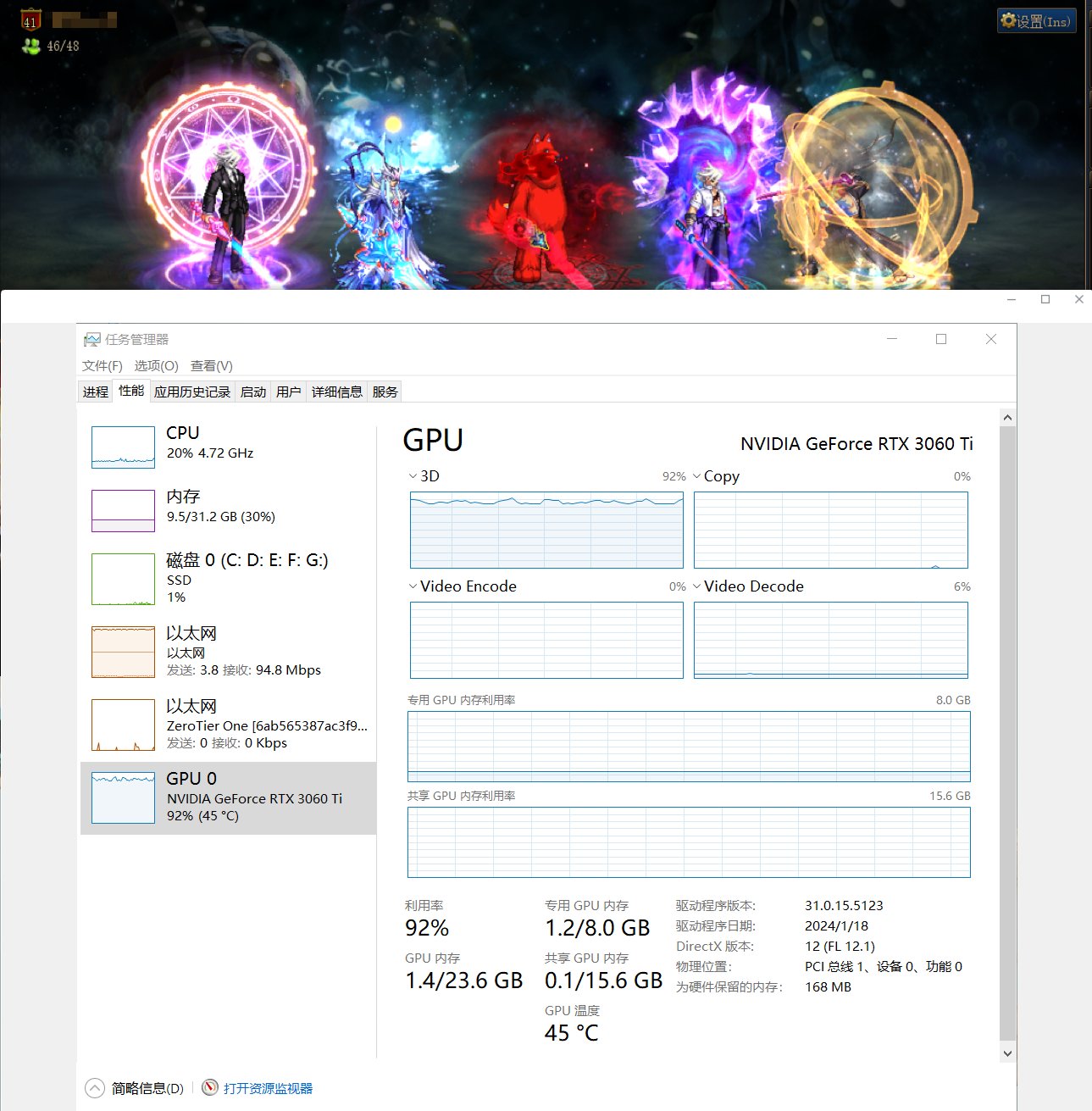The image size is (1092, 1111).
Task: Click the Video Decode utilization graph
Action: click(x=830, y=640)
